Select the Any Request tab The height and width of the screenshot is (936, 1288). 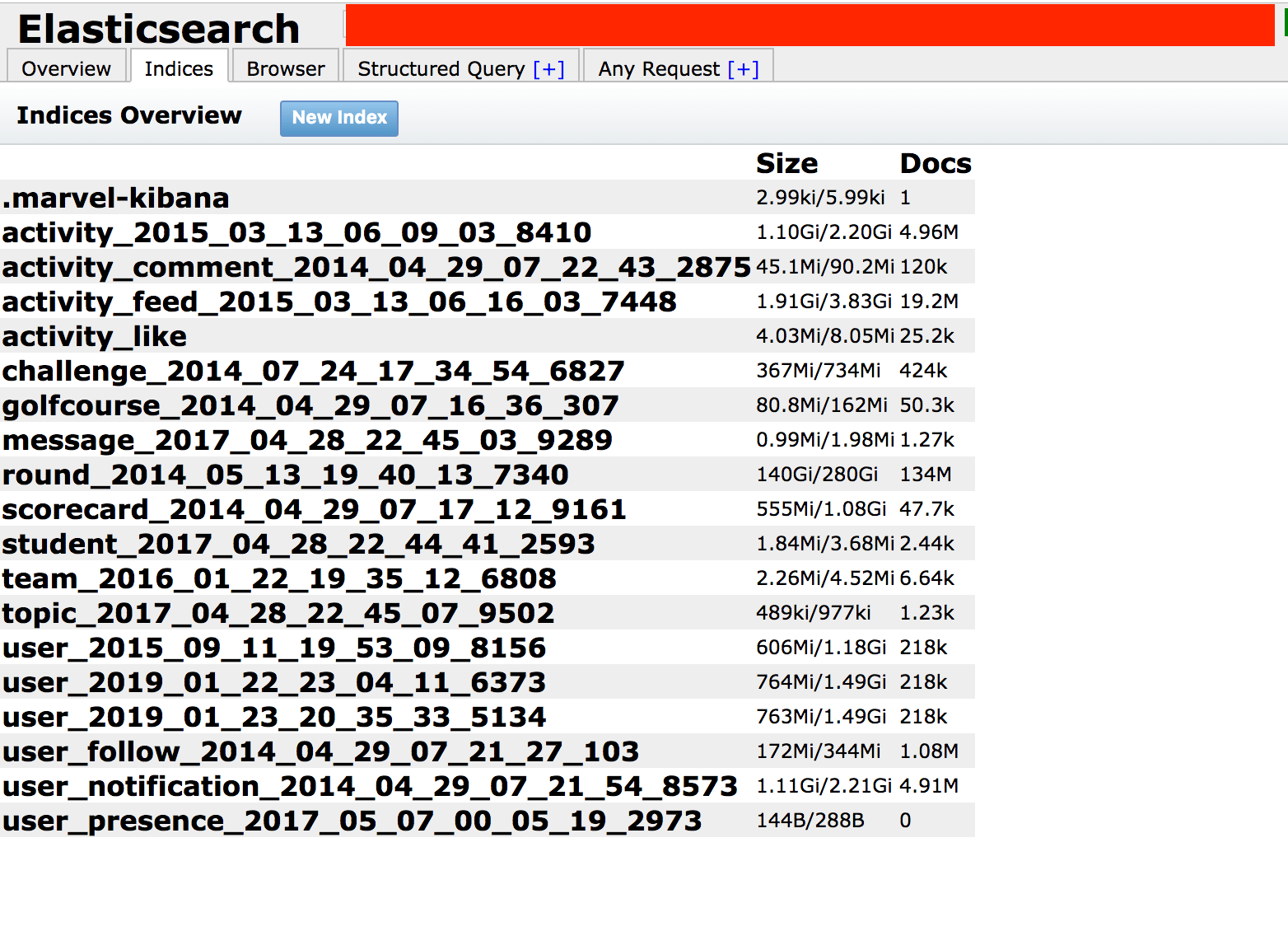[x=659, y=68]
